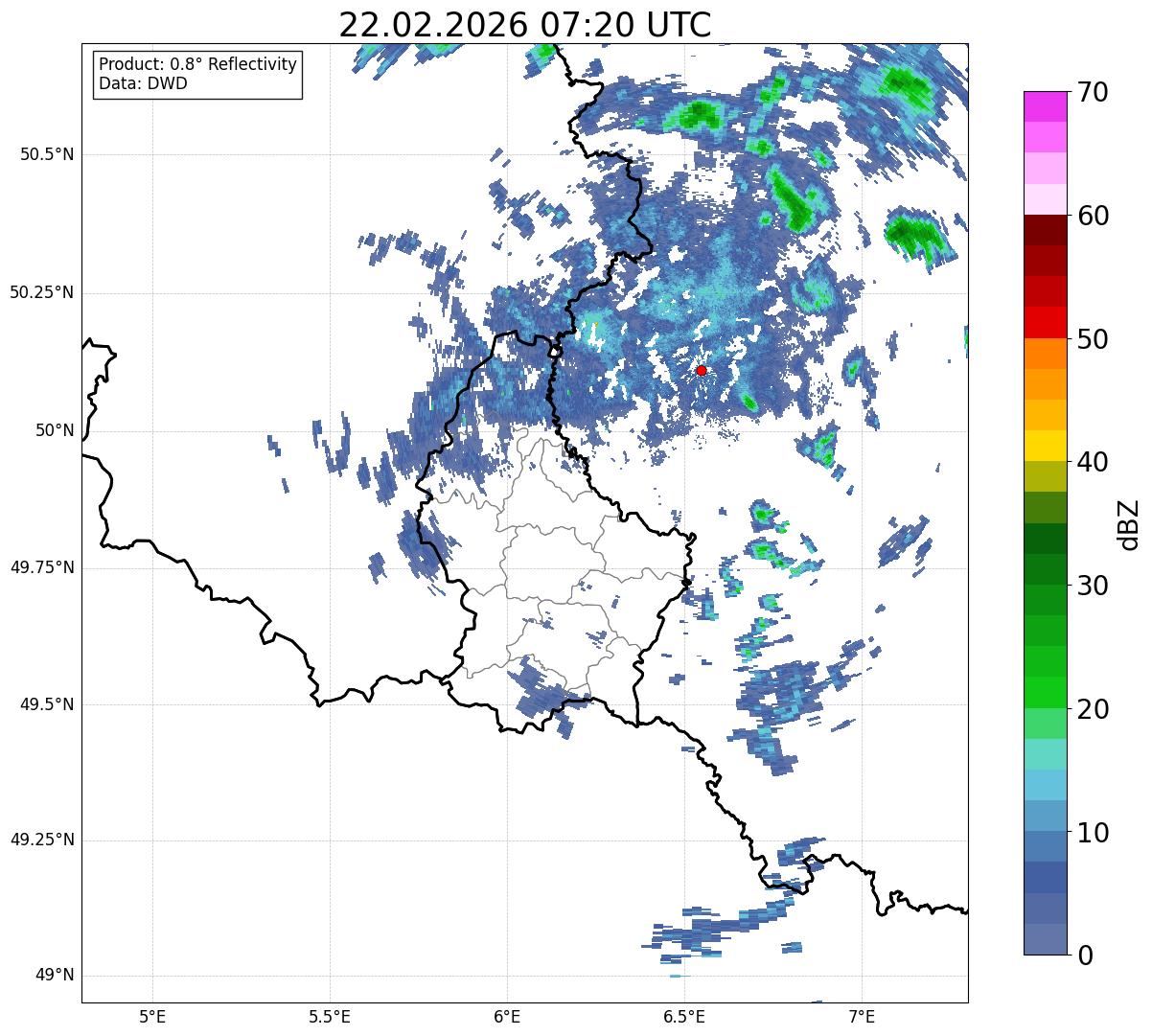Click the dBZ colorbar label
1152x1036 pixels.
[1130, 524]
